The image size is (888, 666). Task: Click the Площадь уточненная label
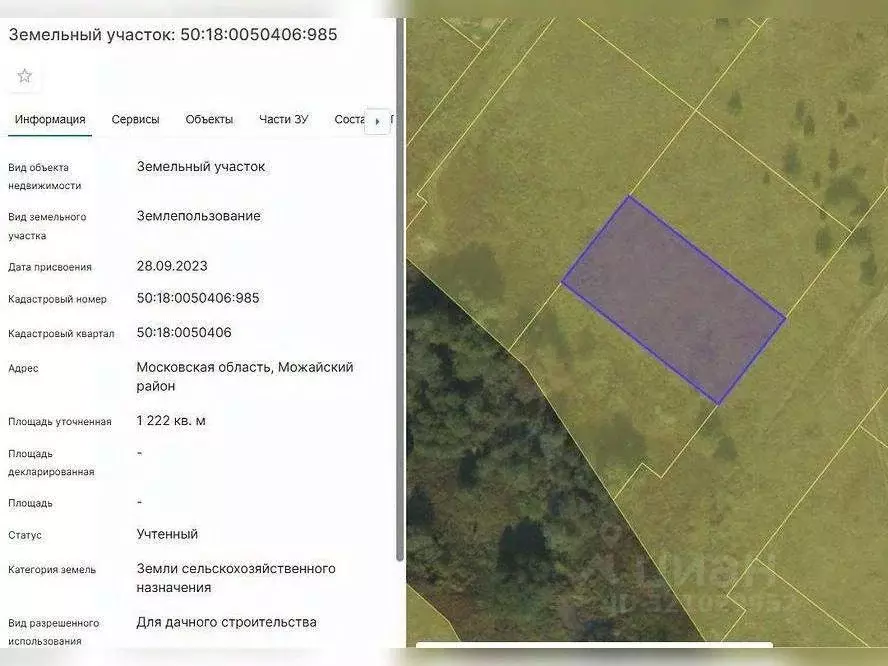(59, 421)
